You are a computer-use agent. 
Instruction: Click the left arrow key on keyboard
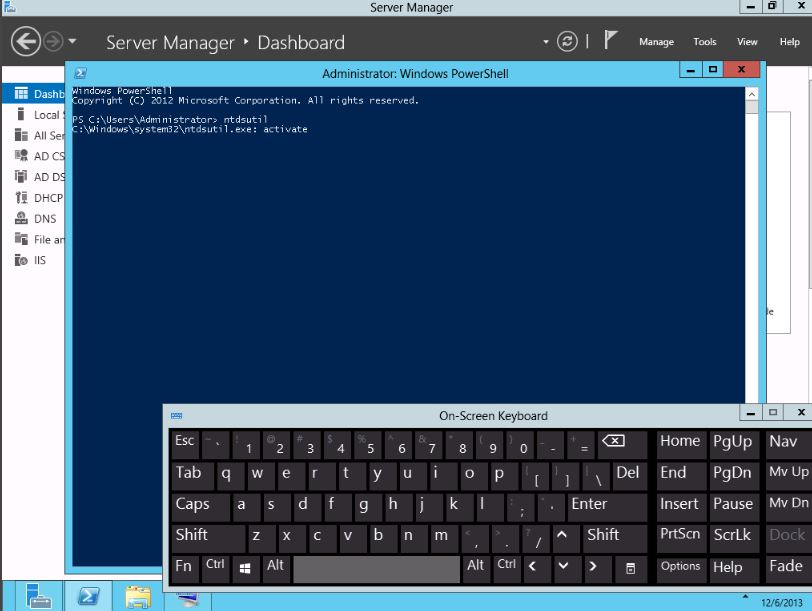536,569
